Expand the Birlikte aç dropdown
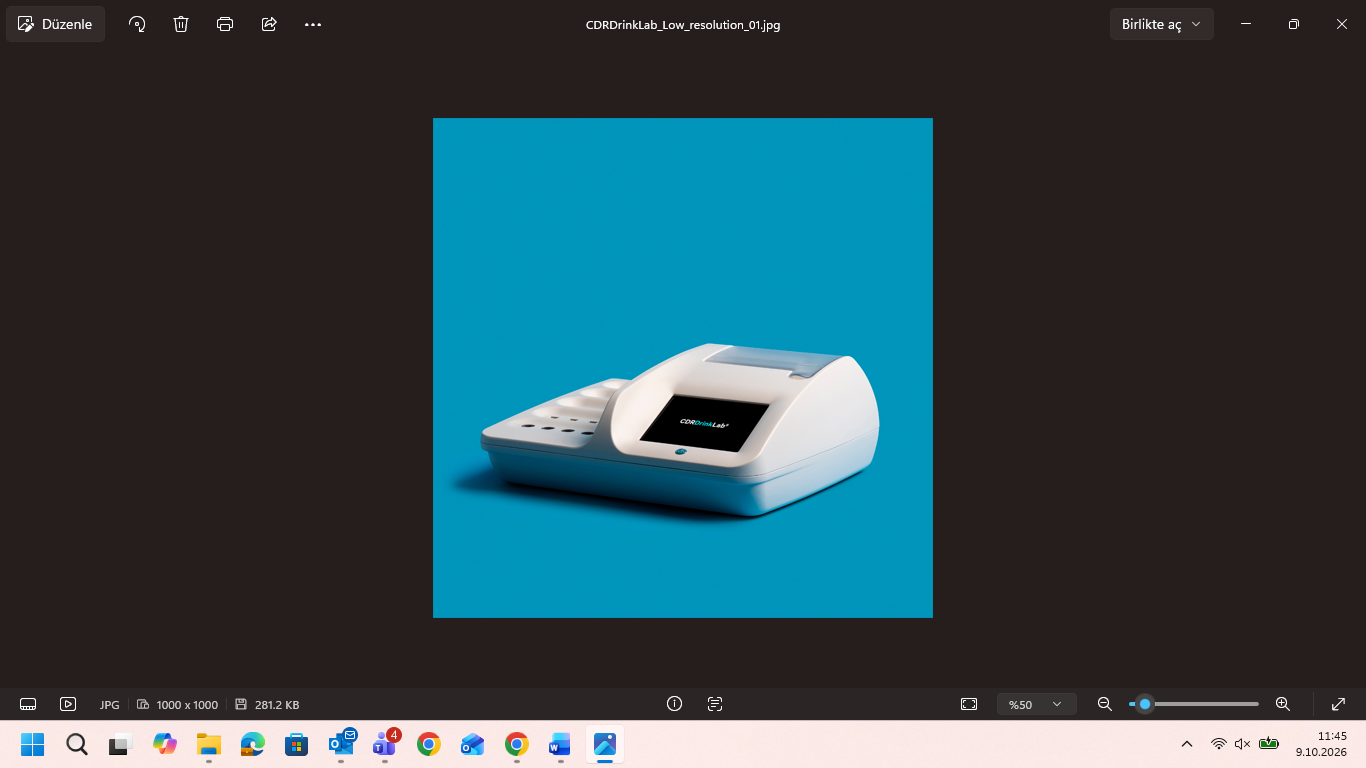The image size is (1366, 768). pos(1161,24)
